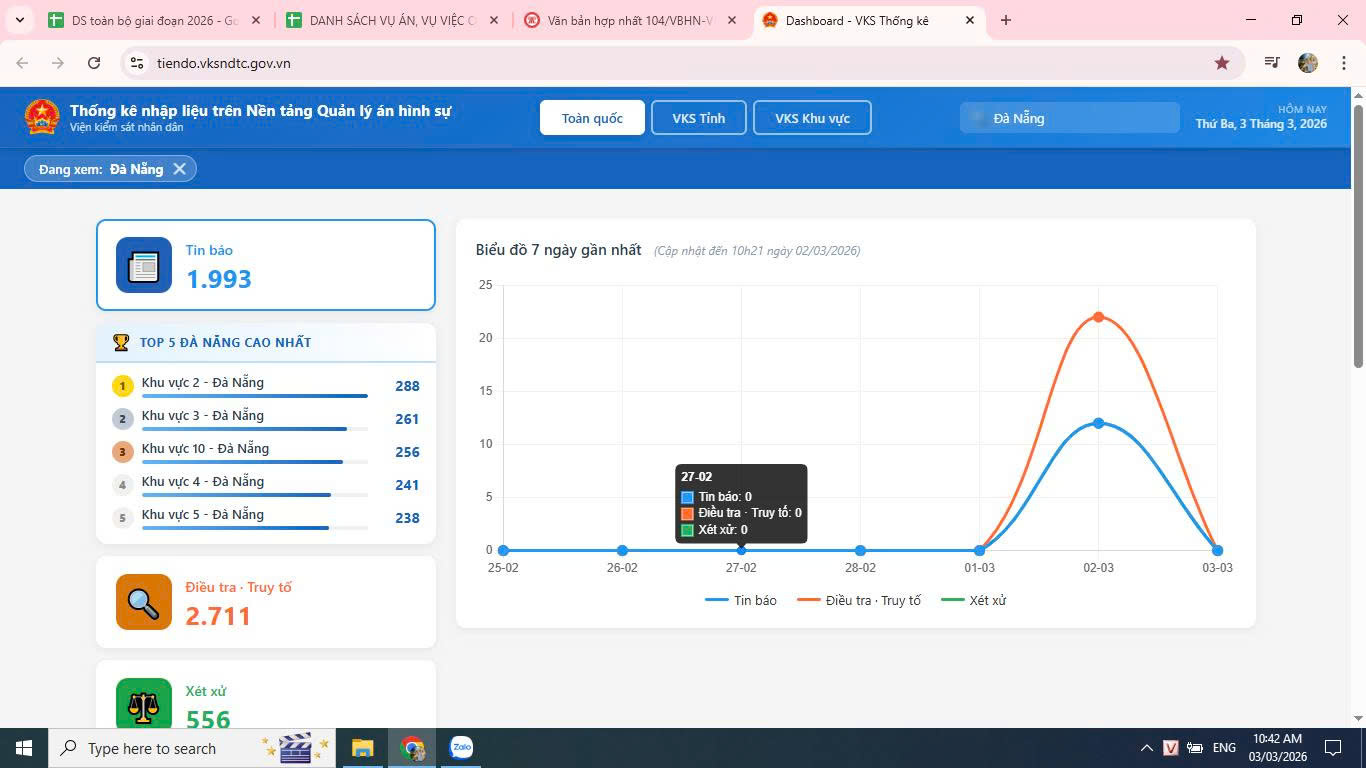Toggle the Điều tra · Truy tố legend item
The height and width of the screenshot is (768, 1366).
click(x=859, y=600)
